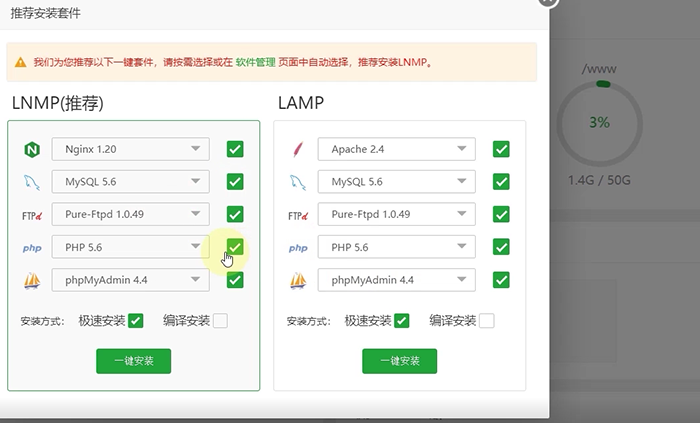Click the /www label in background

click(599, 69)
